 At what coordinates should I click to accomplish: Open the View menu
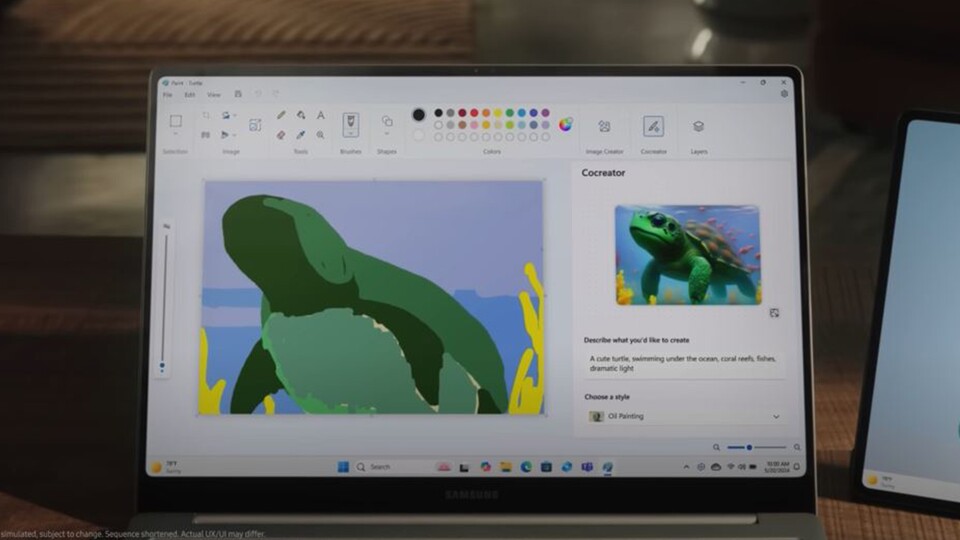[213, 95]
